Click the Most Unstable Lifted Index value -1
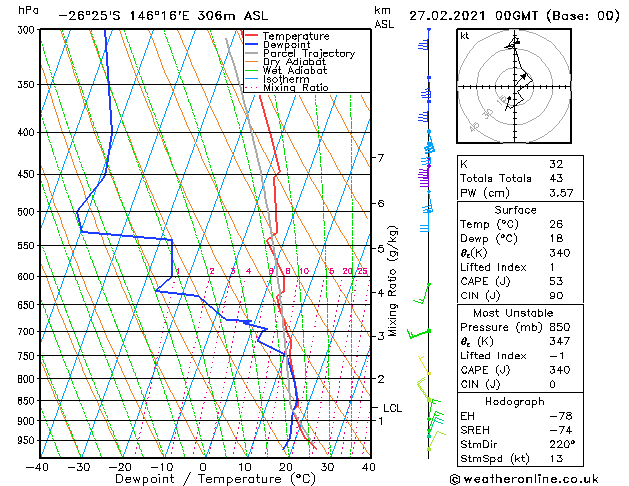The width and height of the screenshot is (629, 486). pyautogui.click(x=557, y=356)
